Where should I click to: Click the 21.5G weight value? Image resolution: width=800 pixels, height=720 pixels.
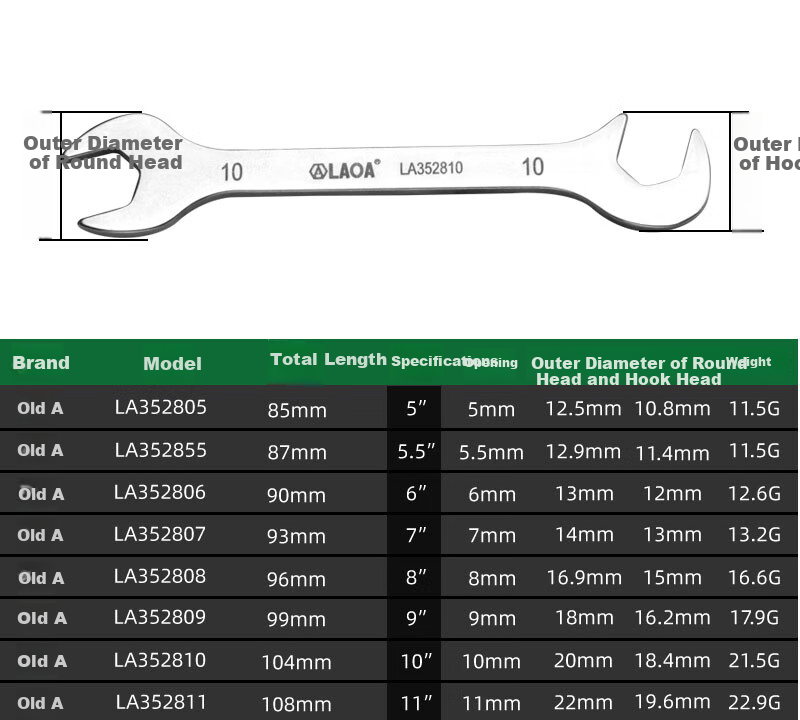754,661
